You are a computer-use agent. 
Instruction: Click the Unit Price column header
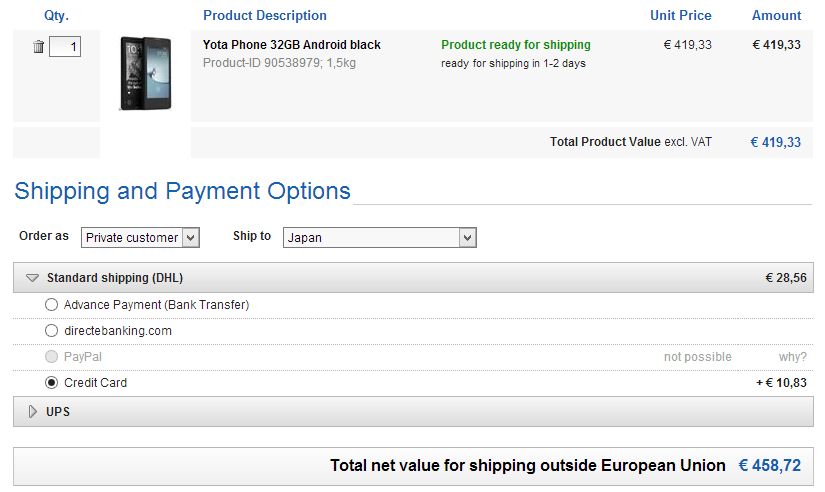tap(680, 16)
